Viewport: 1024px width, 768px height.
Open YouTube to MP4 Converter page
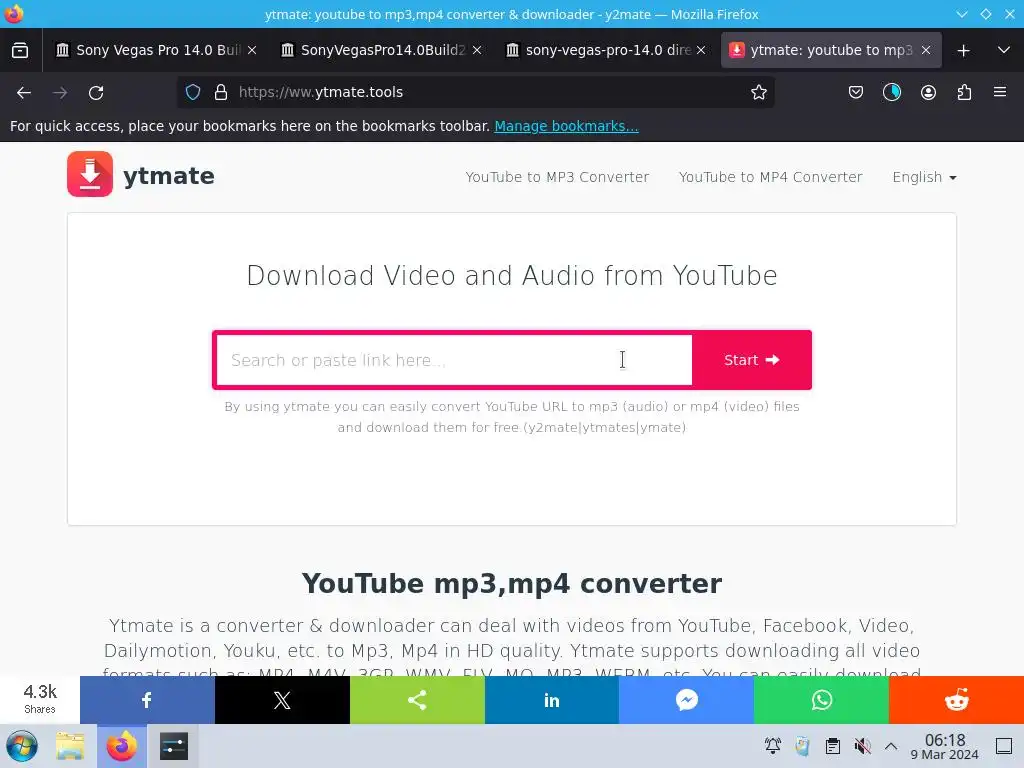771,177
